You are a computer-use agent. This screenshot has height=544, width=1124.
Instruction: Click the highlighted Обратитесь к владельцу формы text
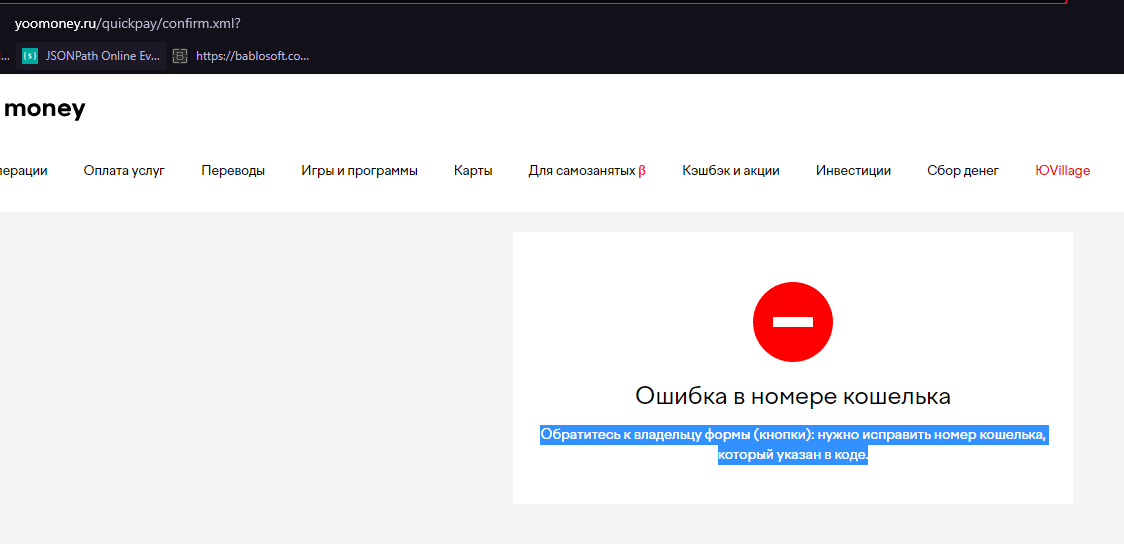(794, 444)
